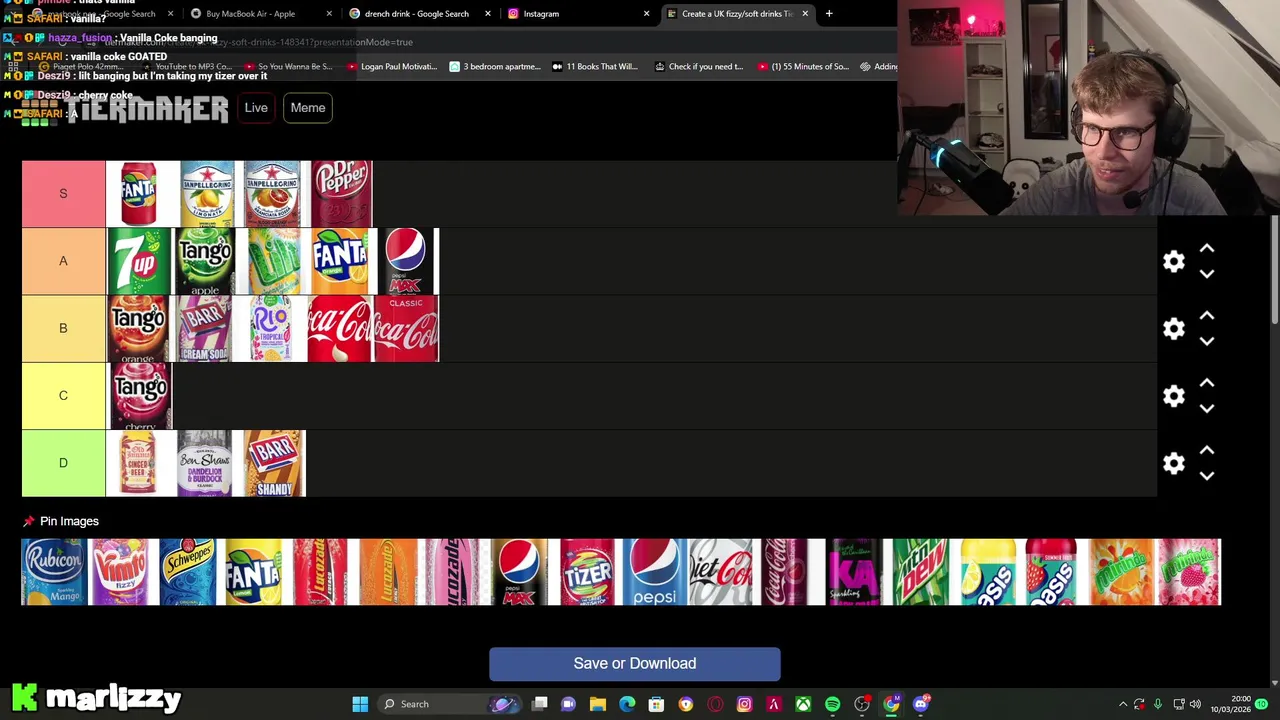Click the Save or Download button
Viewport: 1280px width, 720px height.
click(635, 664)
